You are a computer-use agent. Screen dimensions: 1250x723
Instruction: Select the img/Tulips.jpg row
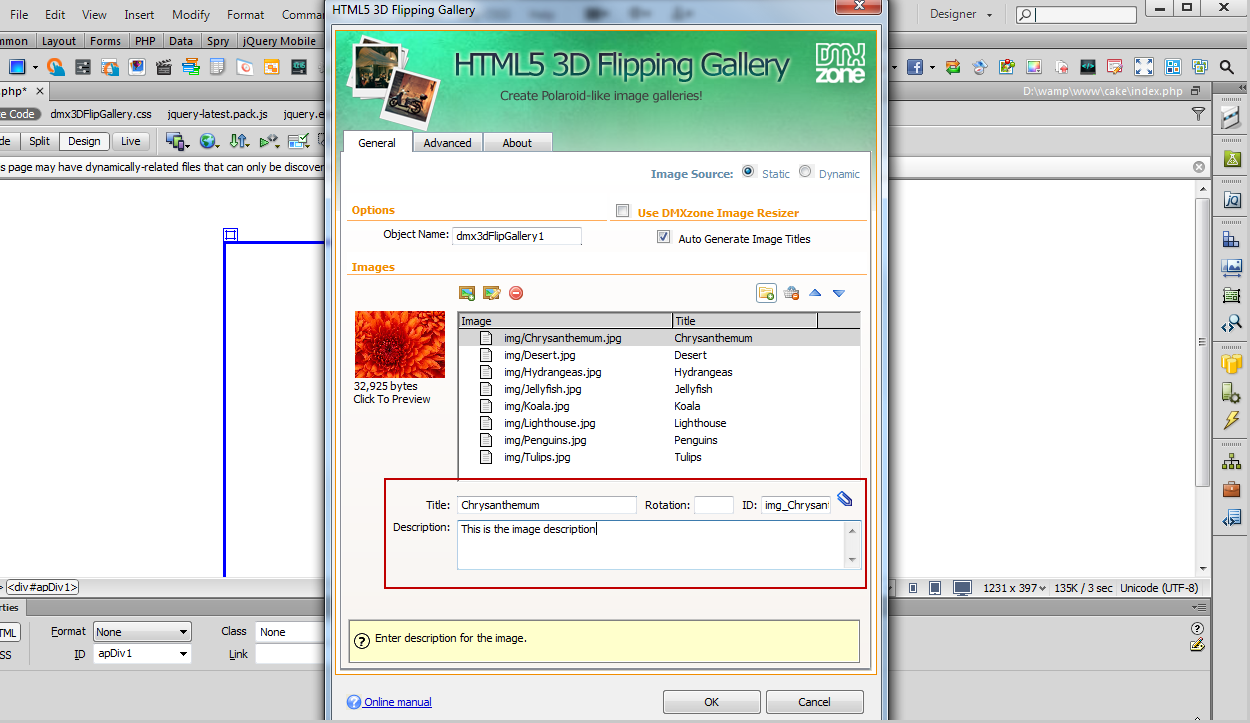point(659,457)
